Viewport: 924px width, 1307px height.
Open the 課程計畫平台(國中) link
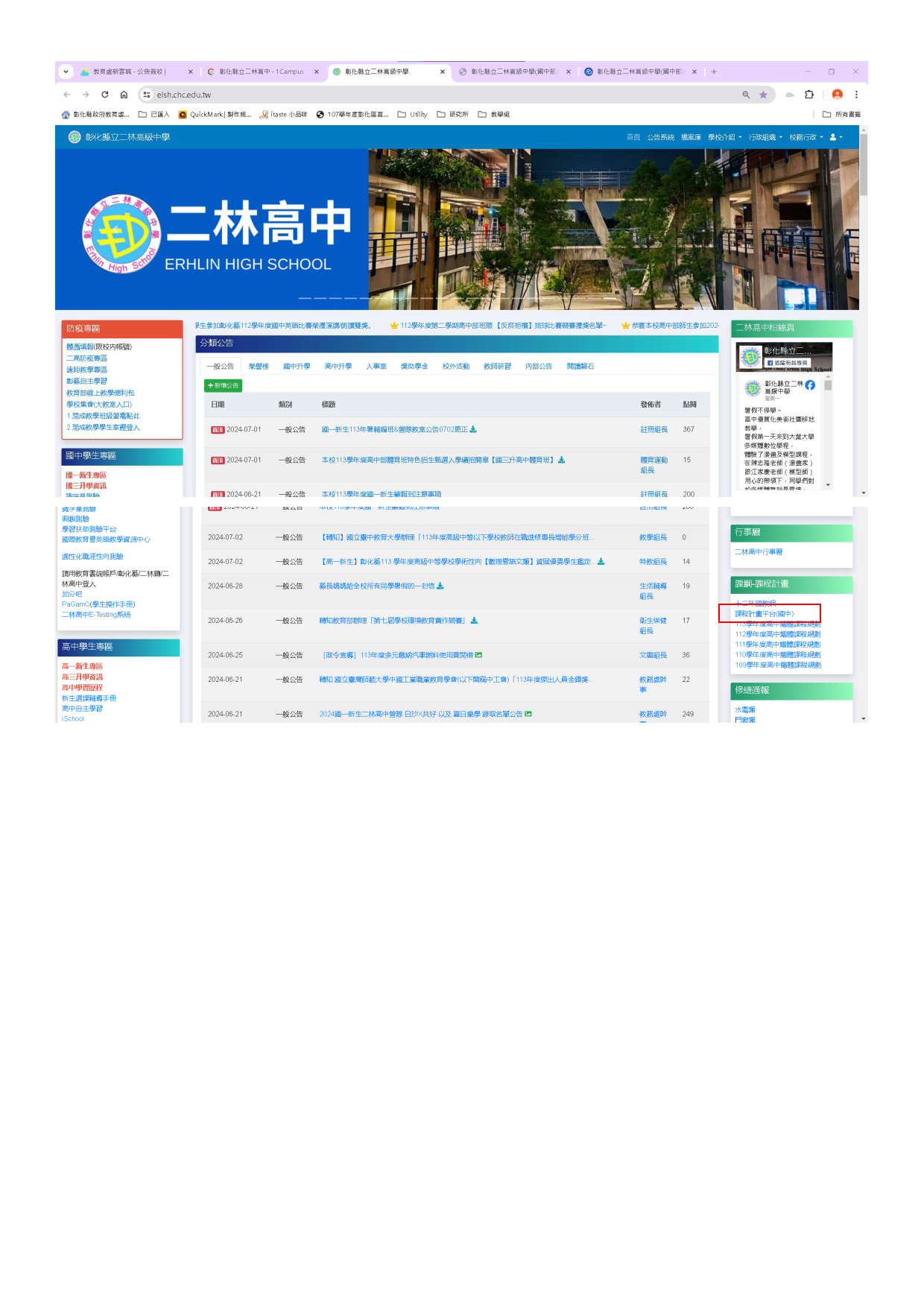765,614
